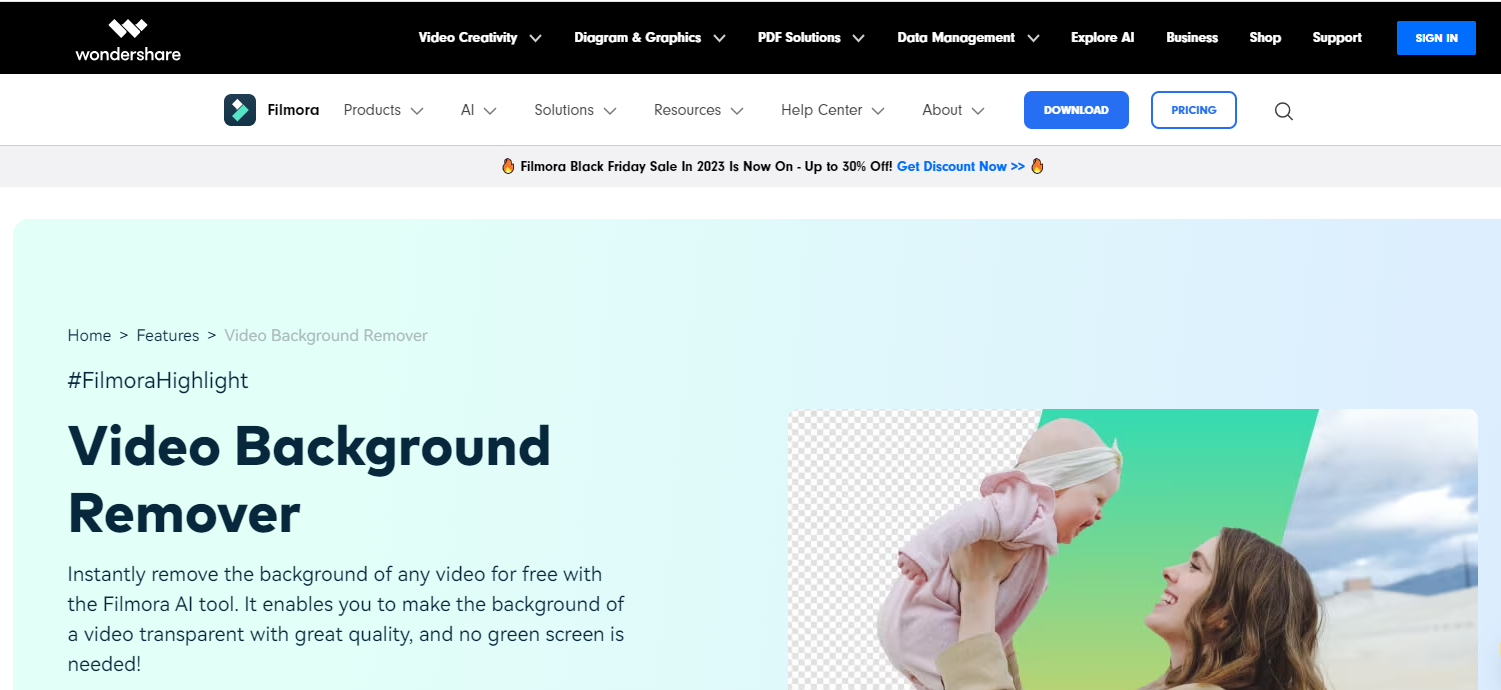Expand the Video Creativity chevron

point(535,38)
